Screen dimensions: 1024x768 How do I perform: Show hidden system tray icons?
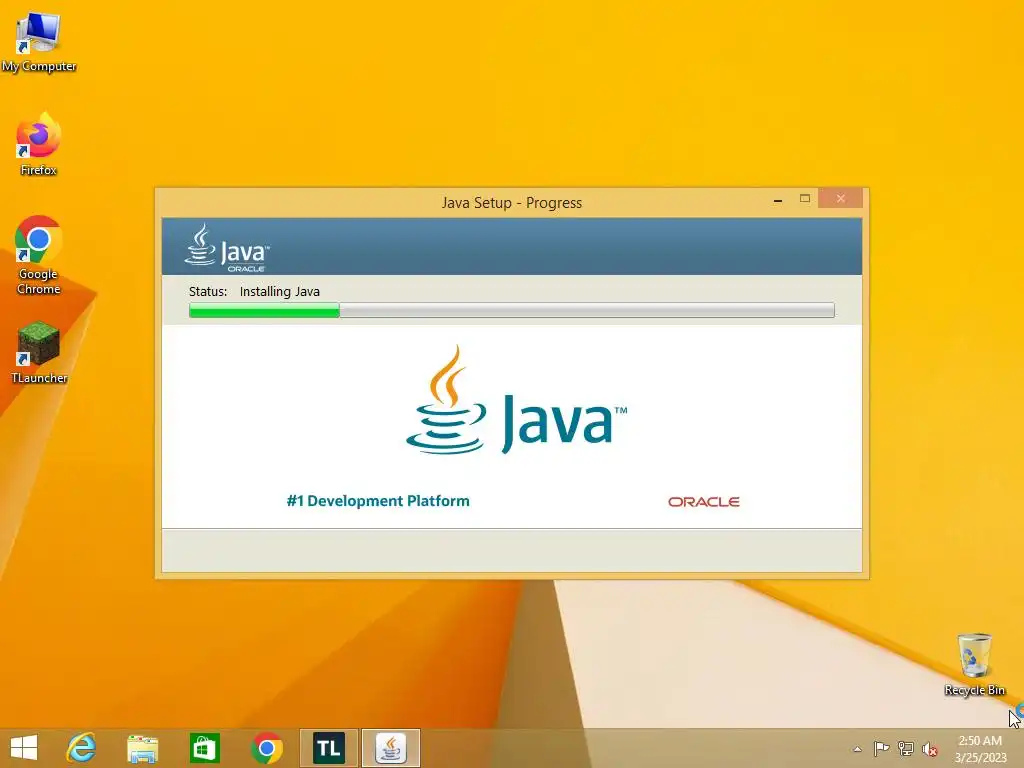[857, 749]
